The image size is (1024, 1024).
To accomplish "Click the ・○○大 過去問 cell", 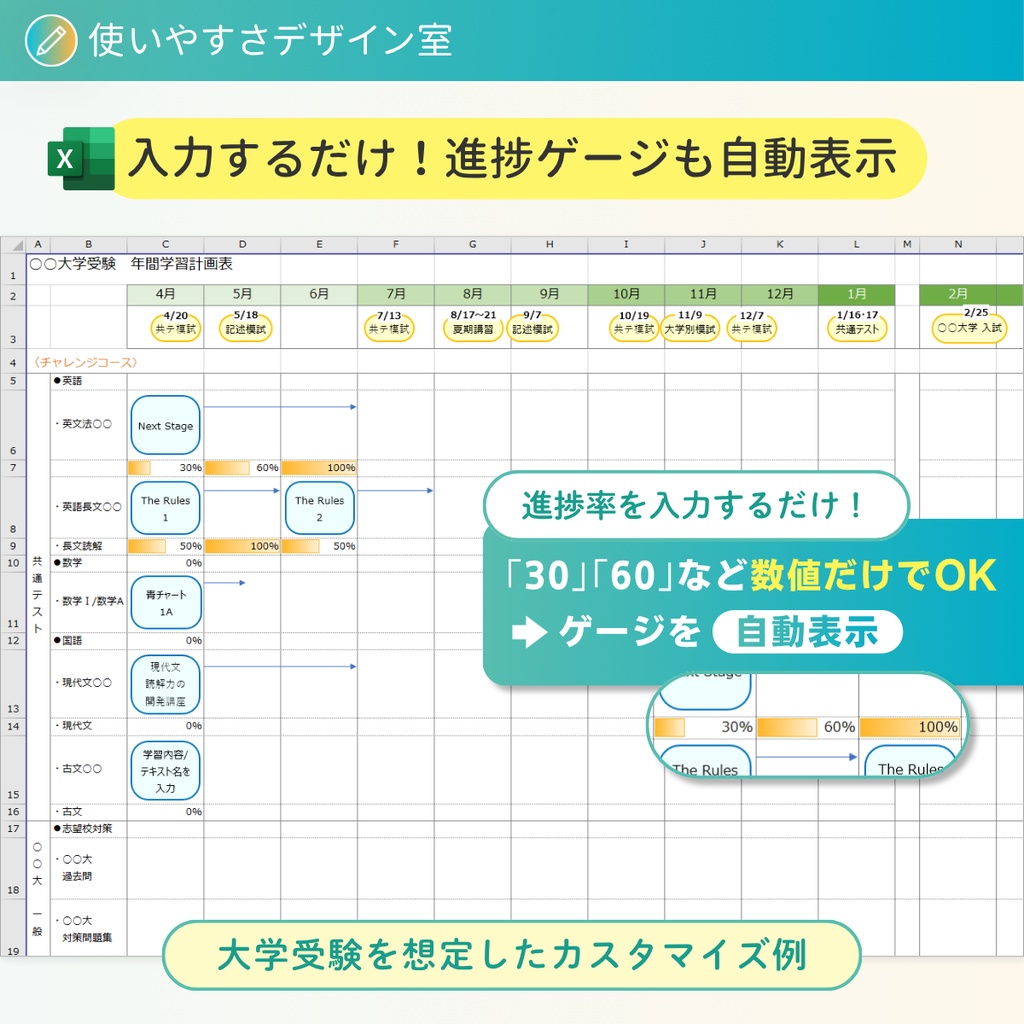I will point(89,868).
